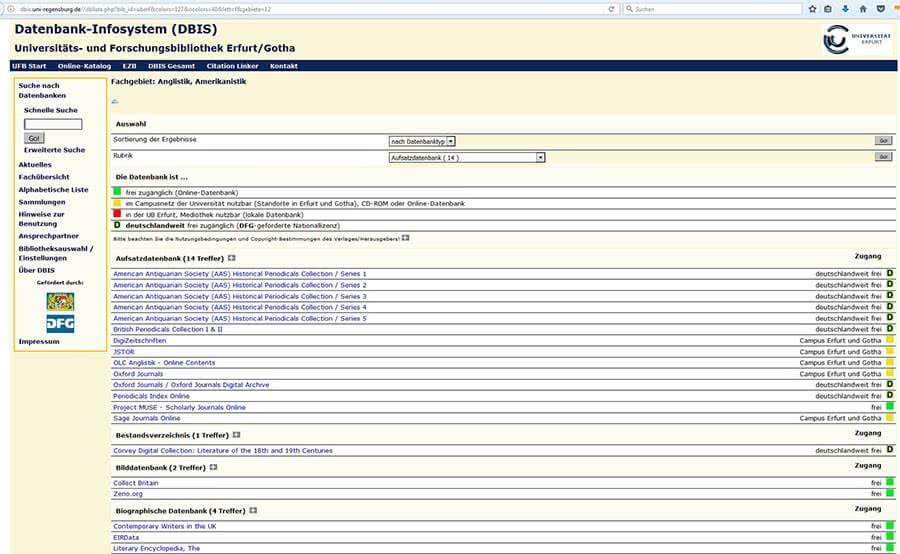Click the yellow access square in JSTOR row
Screen dimensions: 900x554
click(890, 351)
